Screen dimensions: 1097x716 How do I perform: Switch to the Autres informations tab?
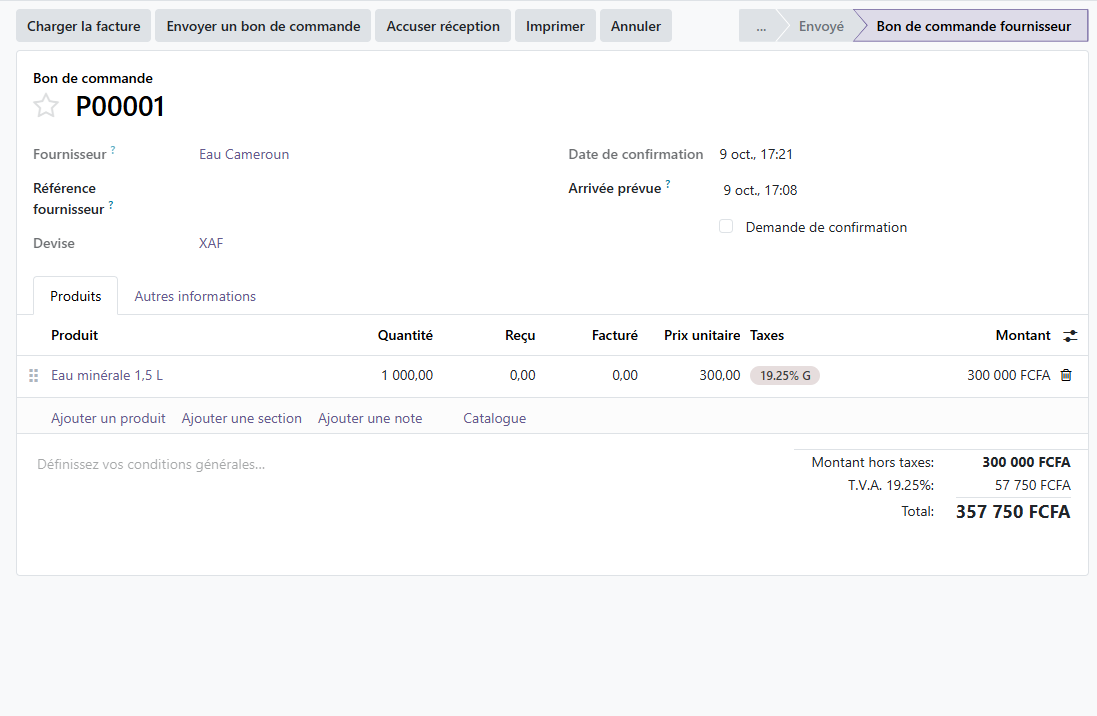coord(195,296)
